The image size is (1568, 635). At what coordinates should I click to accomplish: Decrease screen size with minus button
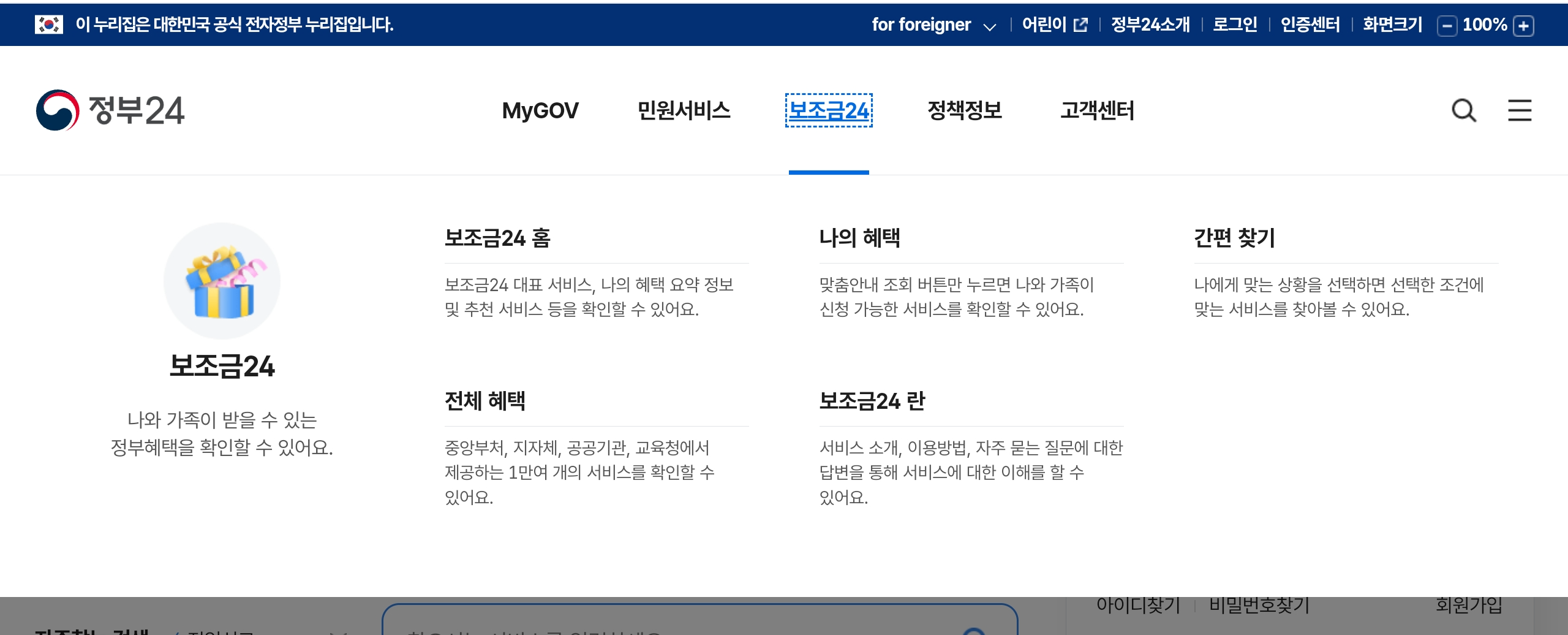pyautogui.click(x=1447, y=26)
